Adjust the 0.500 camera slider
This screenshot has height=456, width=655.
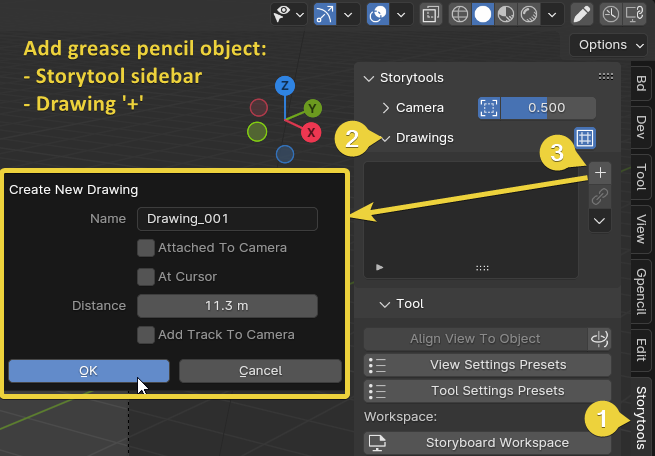pos(548,108)
